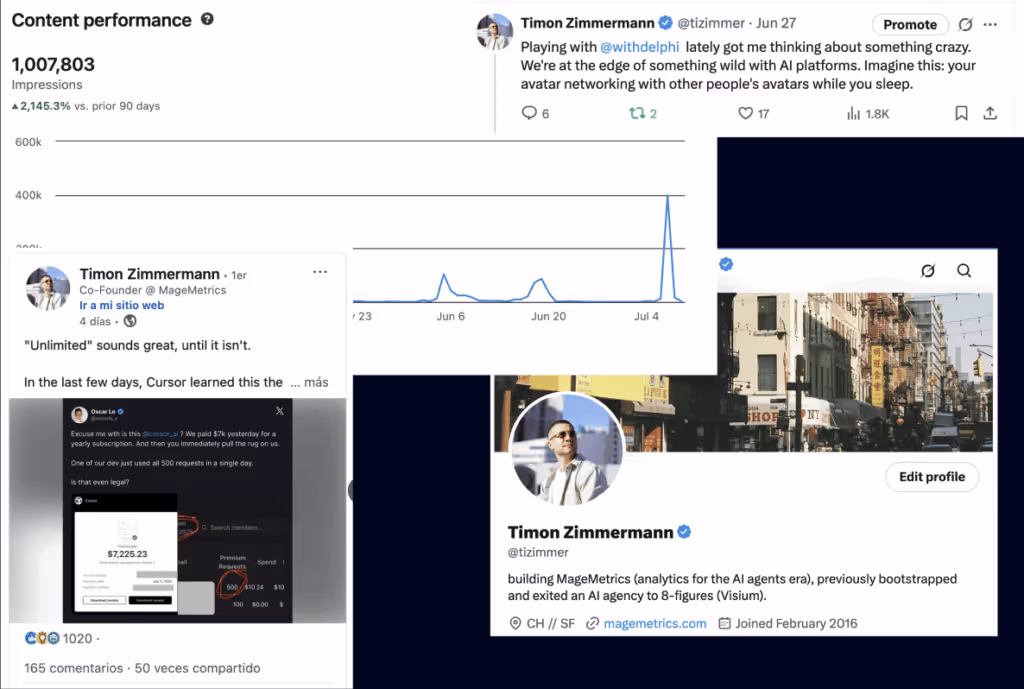1024x689 pixels.
Task: Follow the "Ir a mi sitio web" link
Action: tap(121, 305)
